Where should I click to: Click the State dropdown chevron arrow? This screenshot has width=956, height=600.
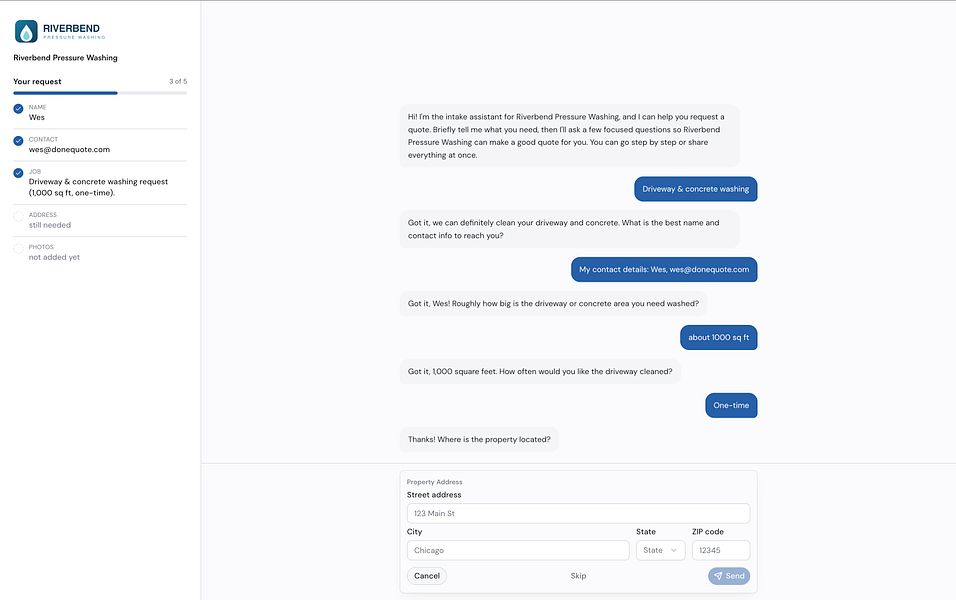[674, 550]
